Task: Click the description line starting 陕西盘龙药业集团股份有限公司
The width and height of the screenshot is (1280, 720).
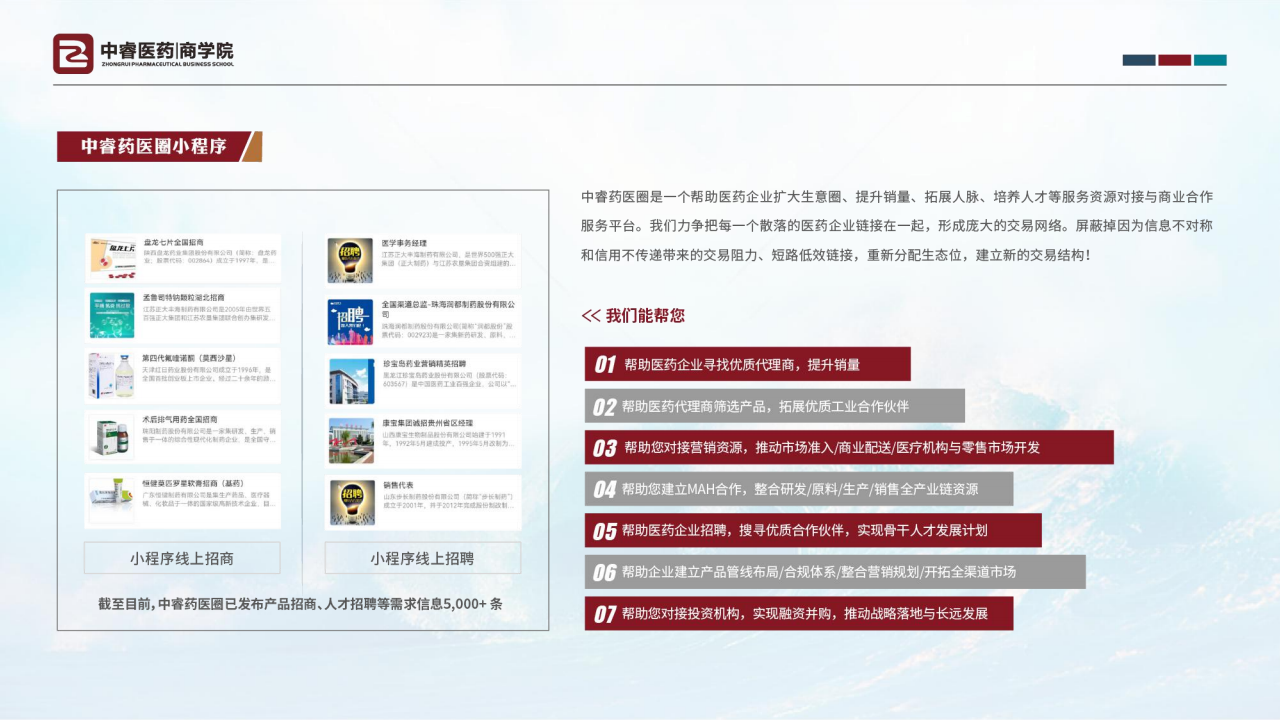Action: coord(210,258)
